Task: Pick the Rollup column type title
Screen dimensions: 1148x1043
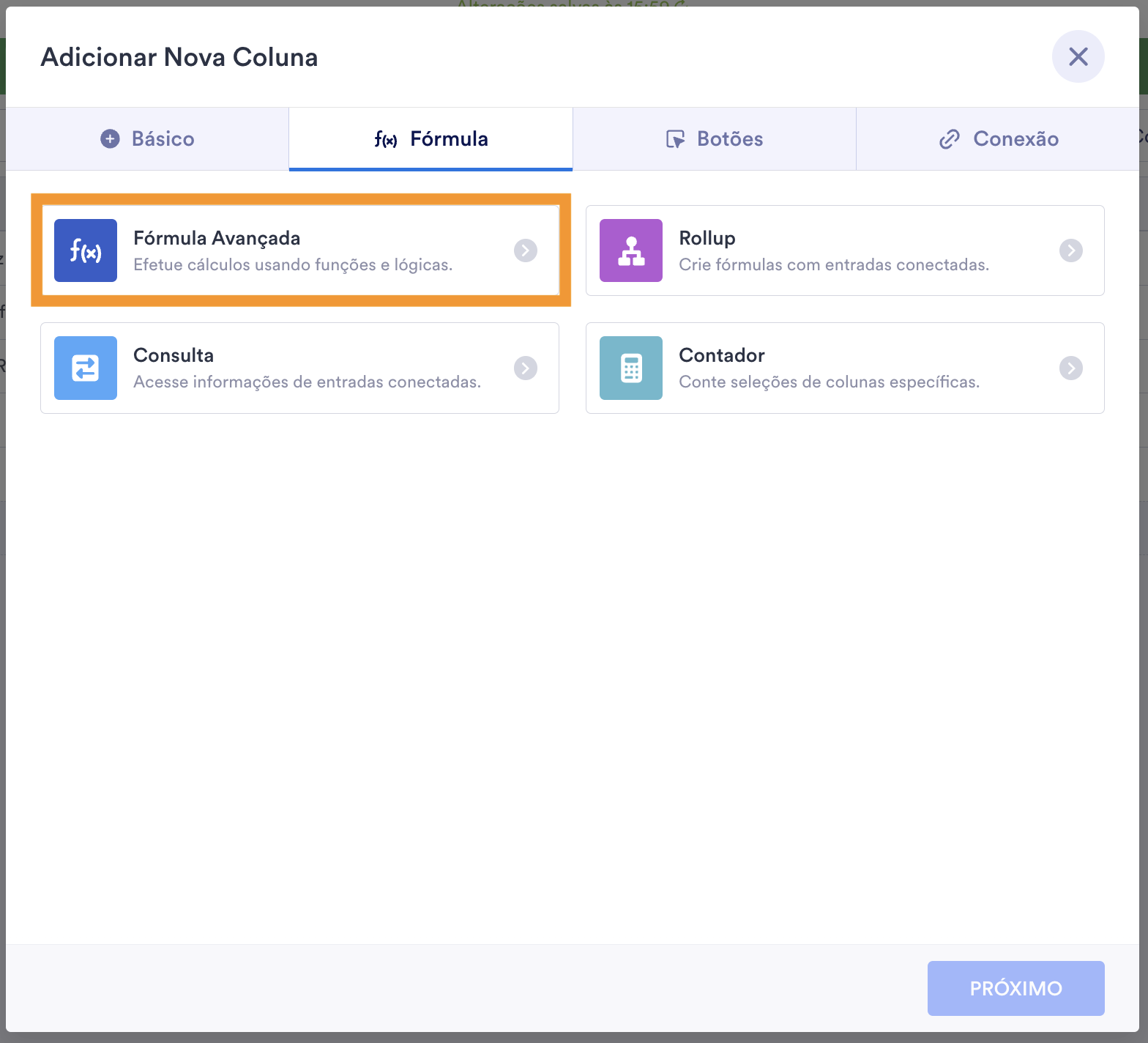Action: point(707,238)
